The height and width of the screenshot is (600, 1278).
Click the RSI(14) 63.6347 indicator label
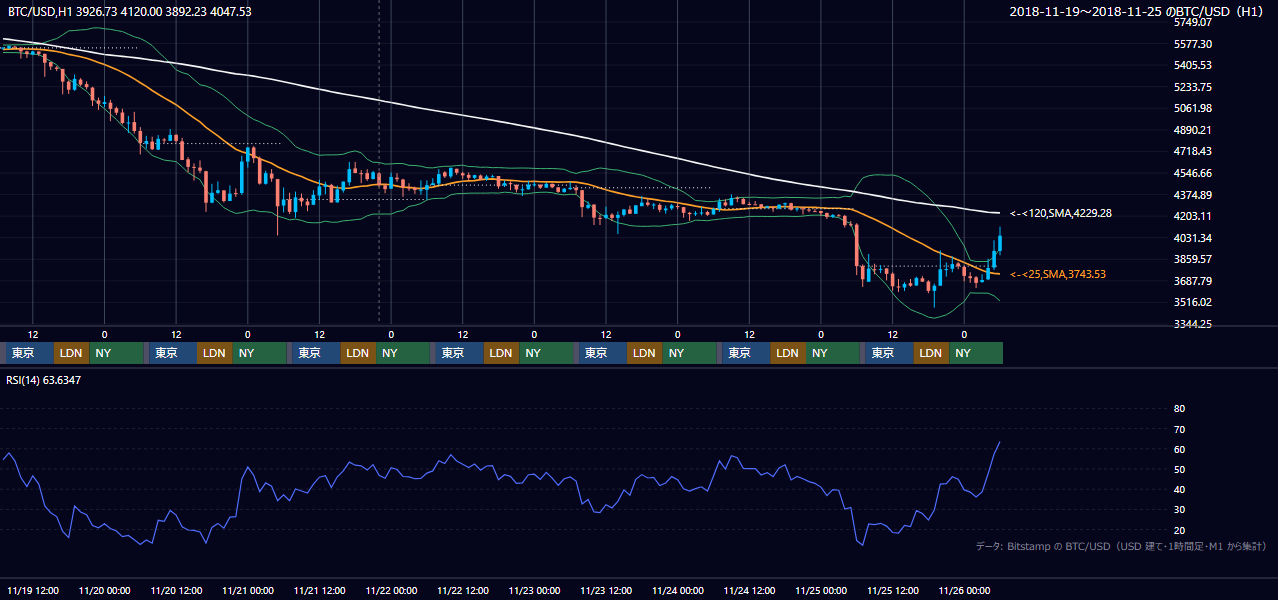(44, 380)
